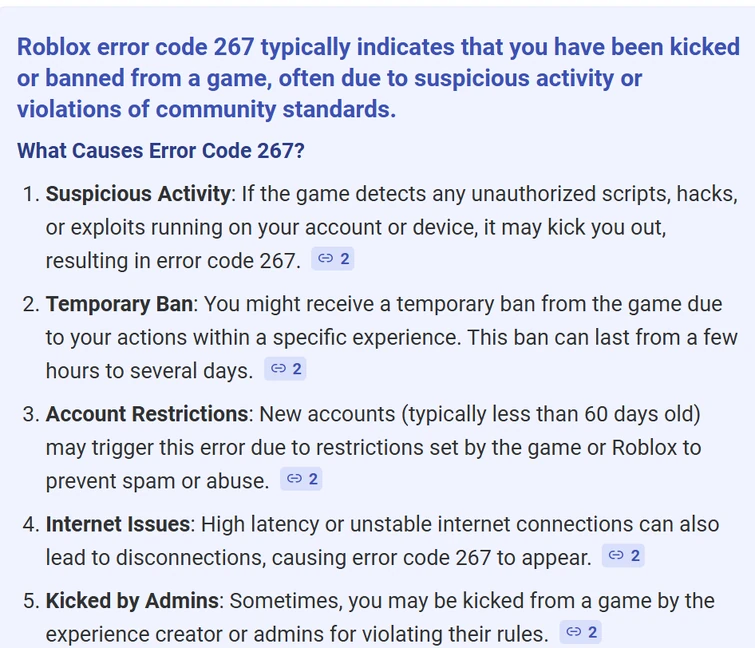
Task: Select the bold 'Kicked by Admins' label
Action: click(132, 601)
